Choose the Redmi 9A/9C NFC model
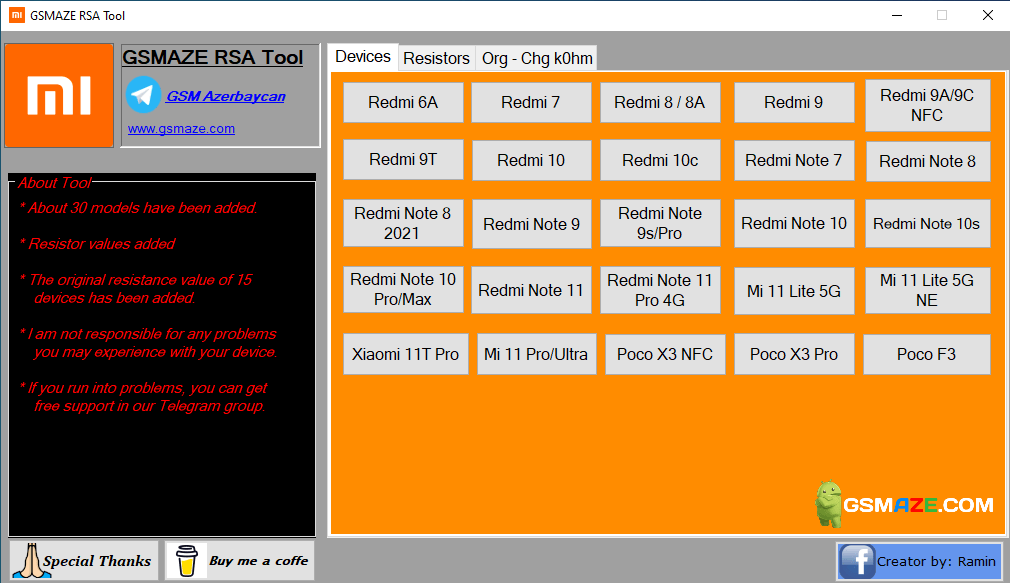This screenshot has width=1010, height=583. [927, 105]
